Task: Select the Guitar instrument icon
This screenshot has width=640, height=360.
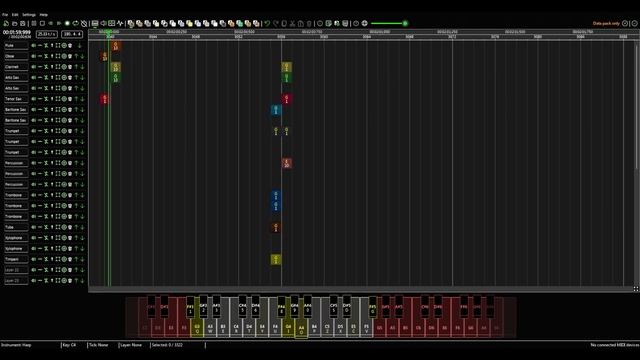Action: (173, 23)
